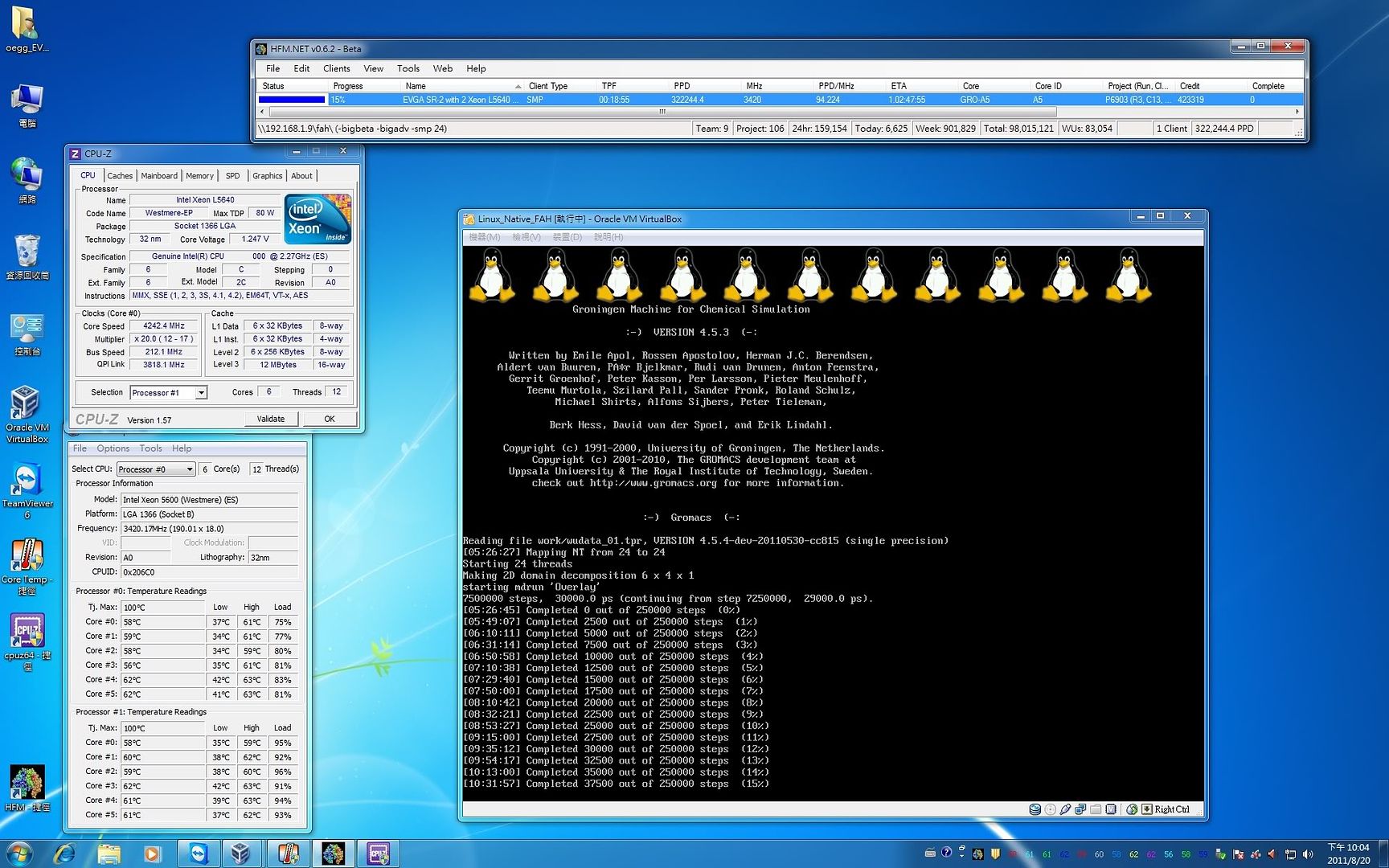Switch to the Mainboard tab in CPU-Z
The image size is (1389, 868).
click(159, 176)
